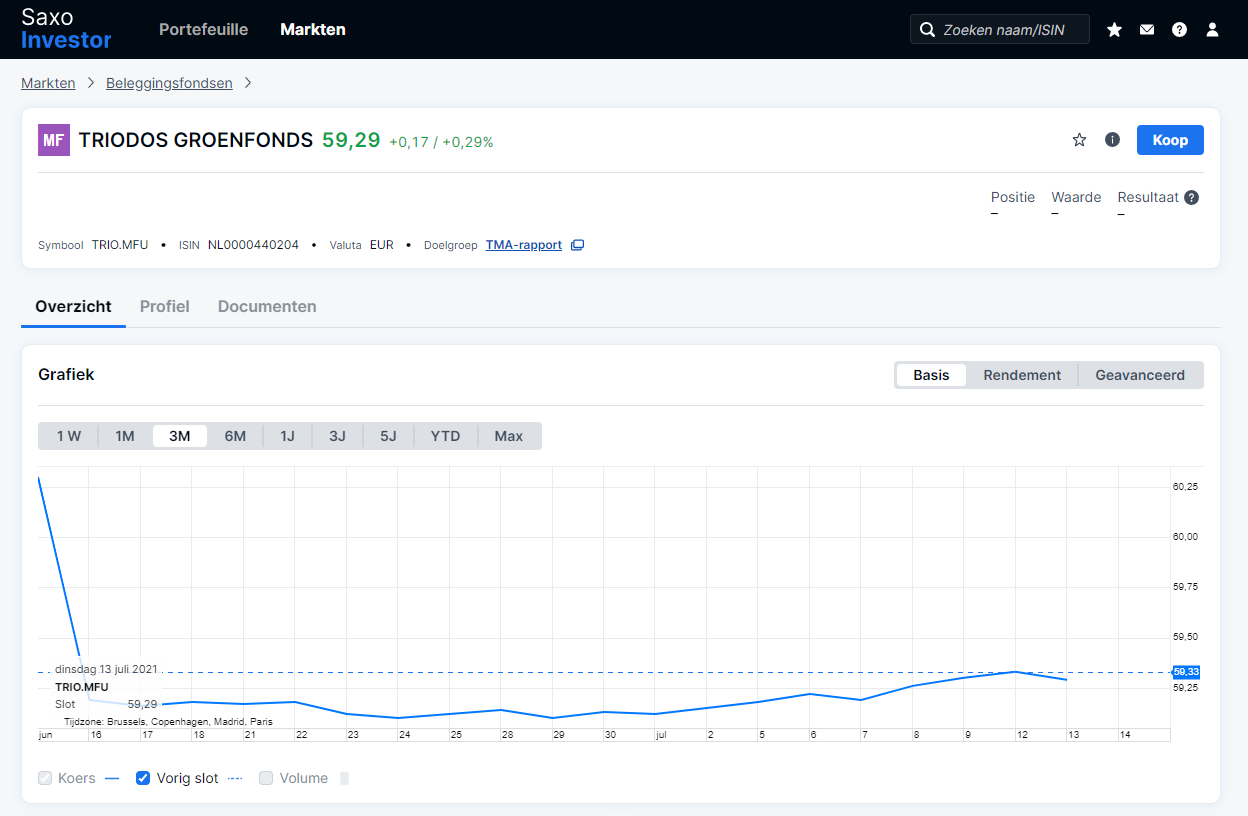1248x816 pixels.
Task: Click the Valuta EUR value
Action: pyautogui.click(x=382, y=245)
